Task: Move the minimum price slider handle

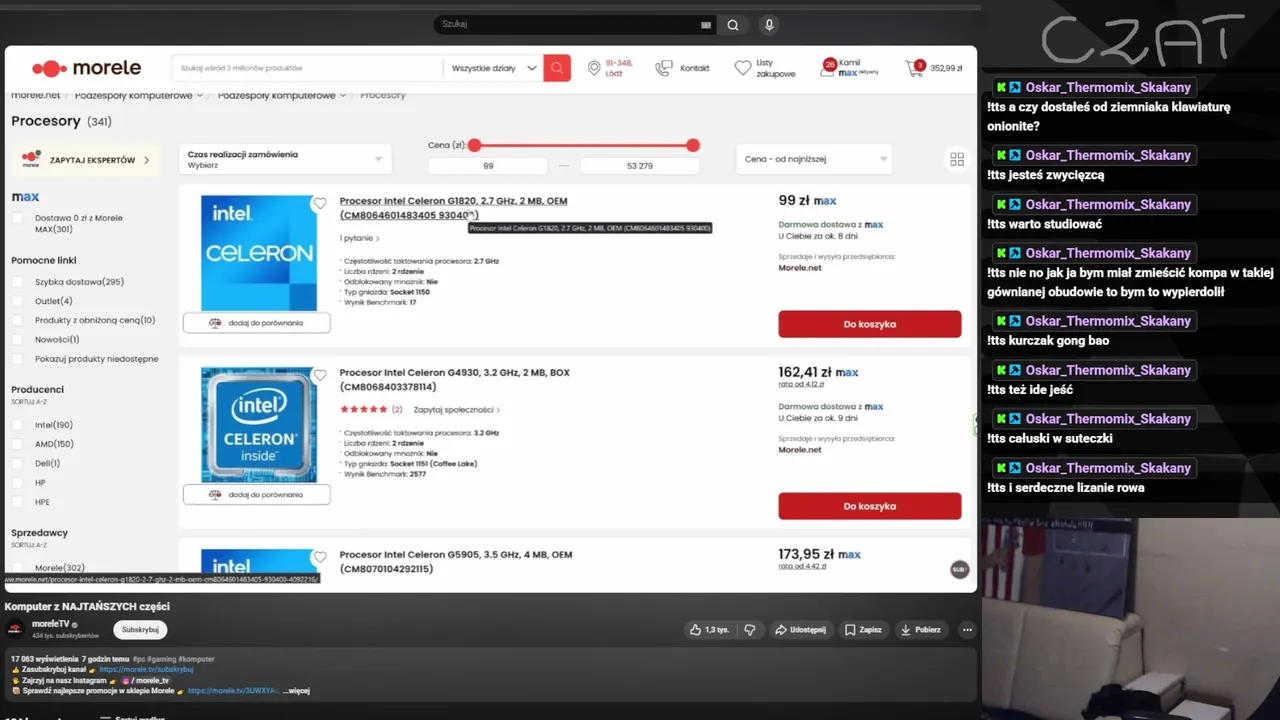Action: coord(475,145)
